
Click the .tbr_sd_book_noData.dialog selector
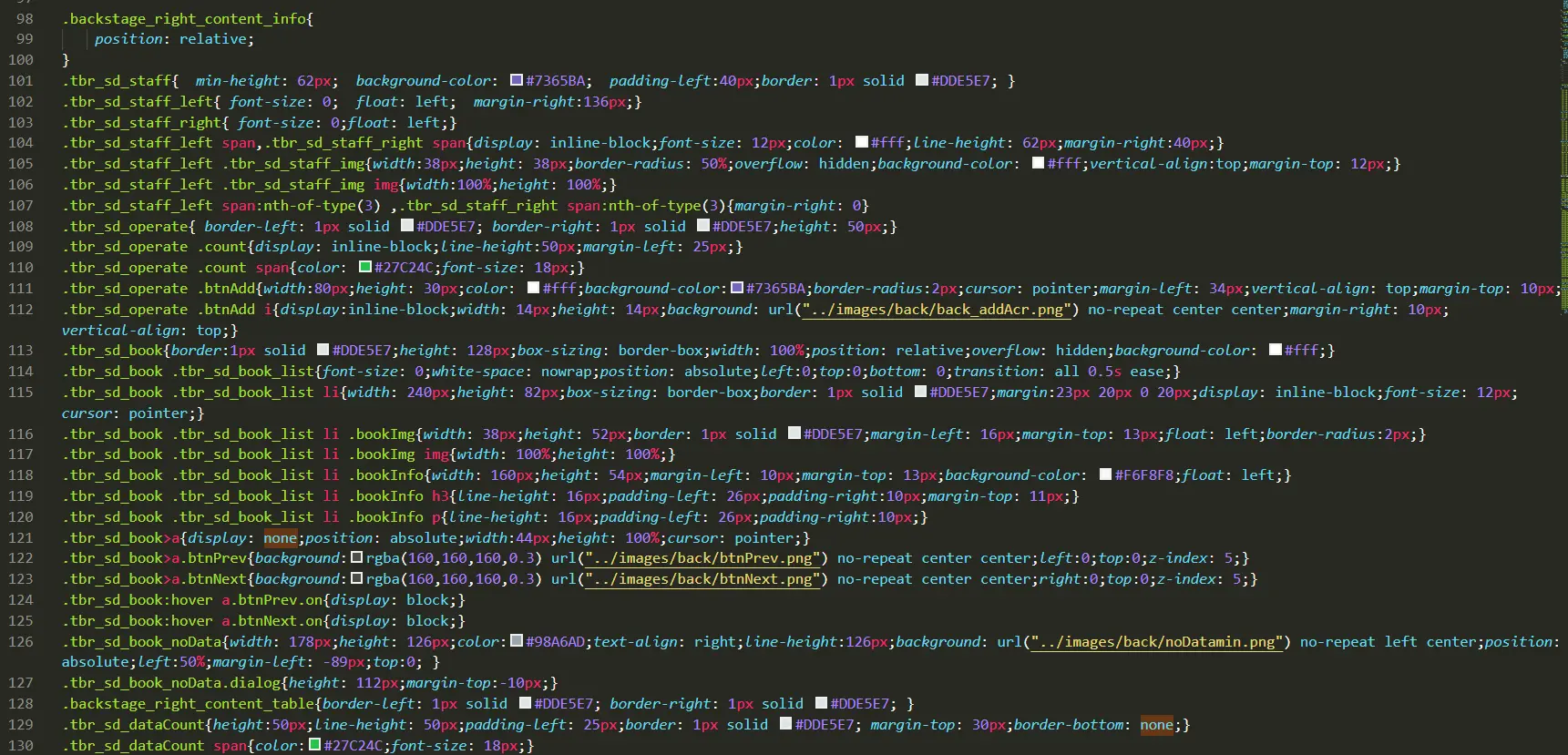point(171,682)
